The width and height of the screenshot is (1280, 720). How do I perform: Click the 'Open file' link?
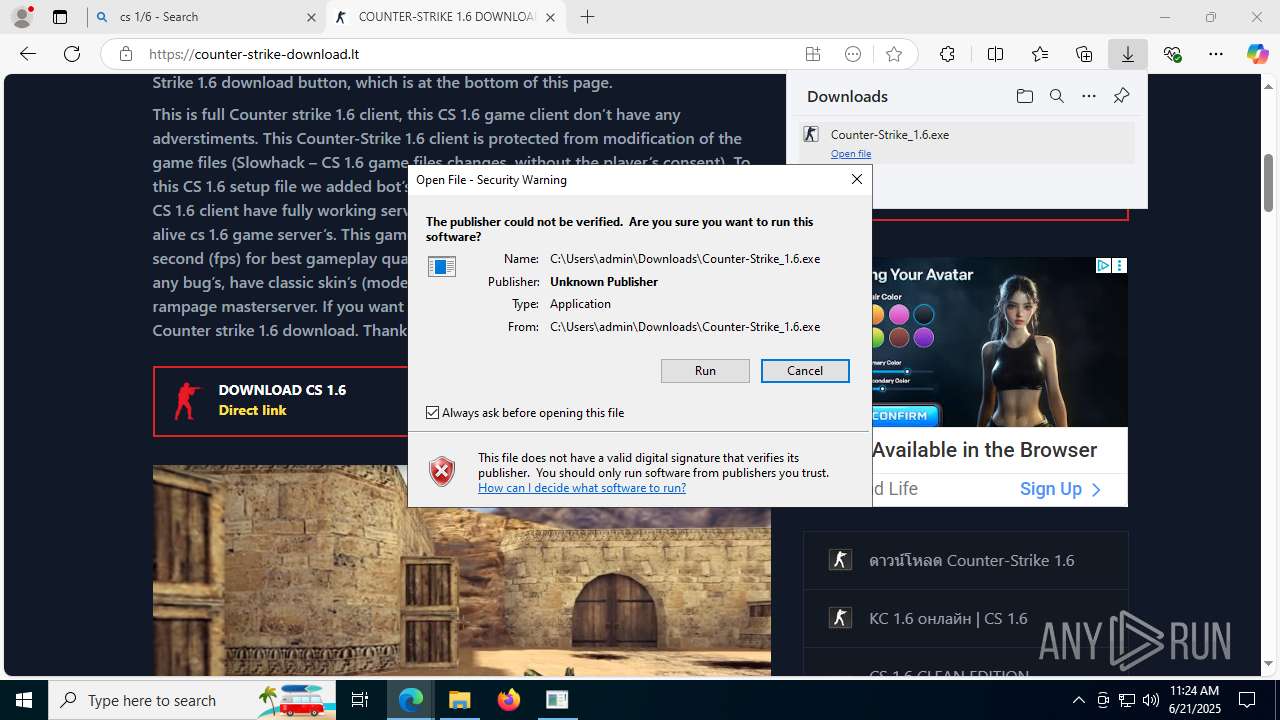coord(851,154)
